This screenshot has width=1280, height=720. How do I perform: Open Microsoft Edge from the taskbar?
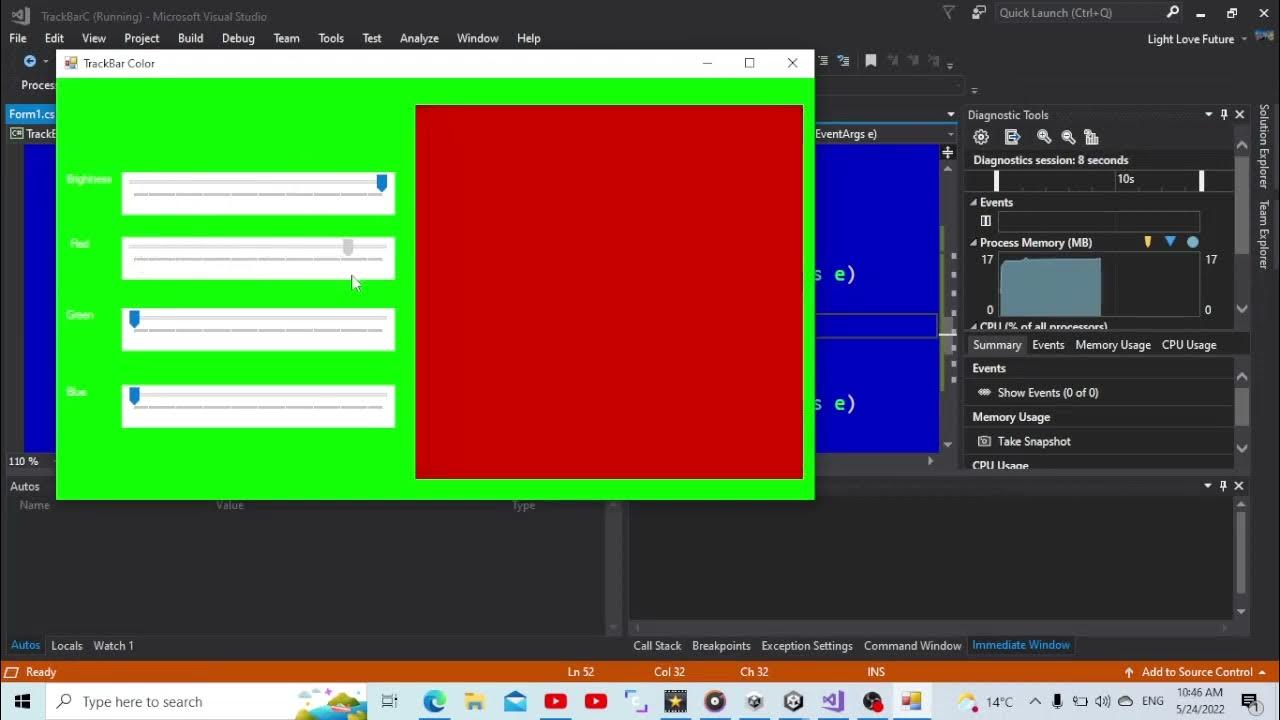click(434, 701)
